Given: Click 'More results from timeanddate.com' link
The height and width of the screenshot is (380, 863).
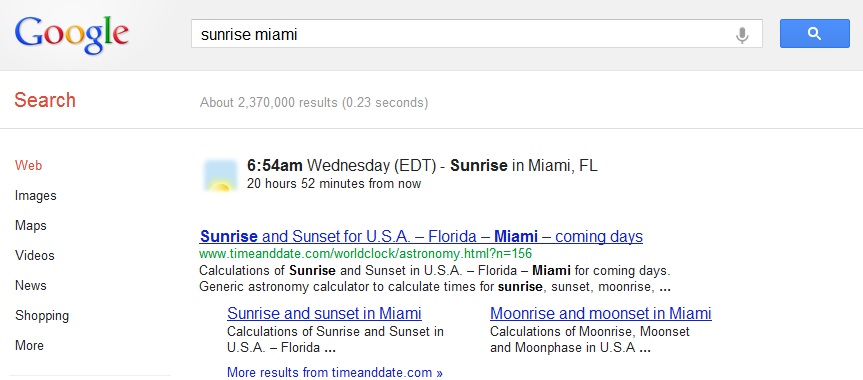Looking at the screenshot, I should click(335, 372).
